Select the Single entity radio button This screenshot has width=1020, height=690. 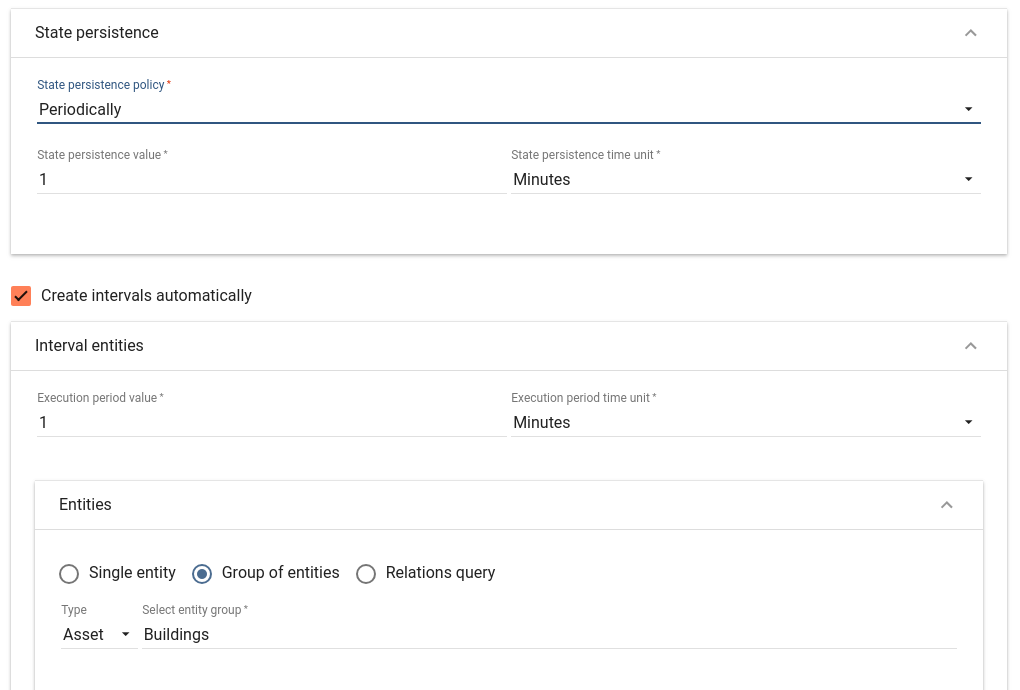69,574
